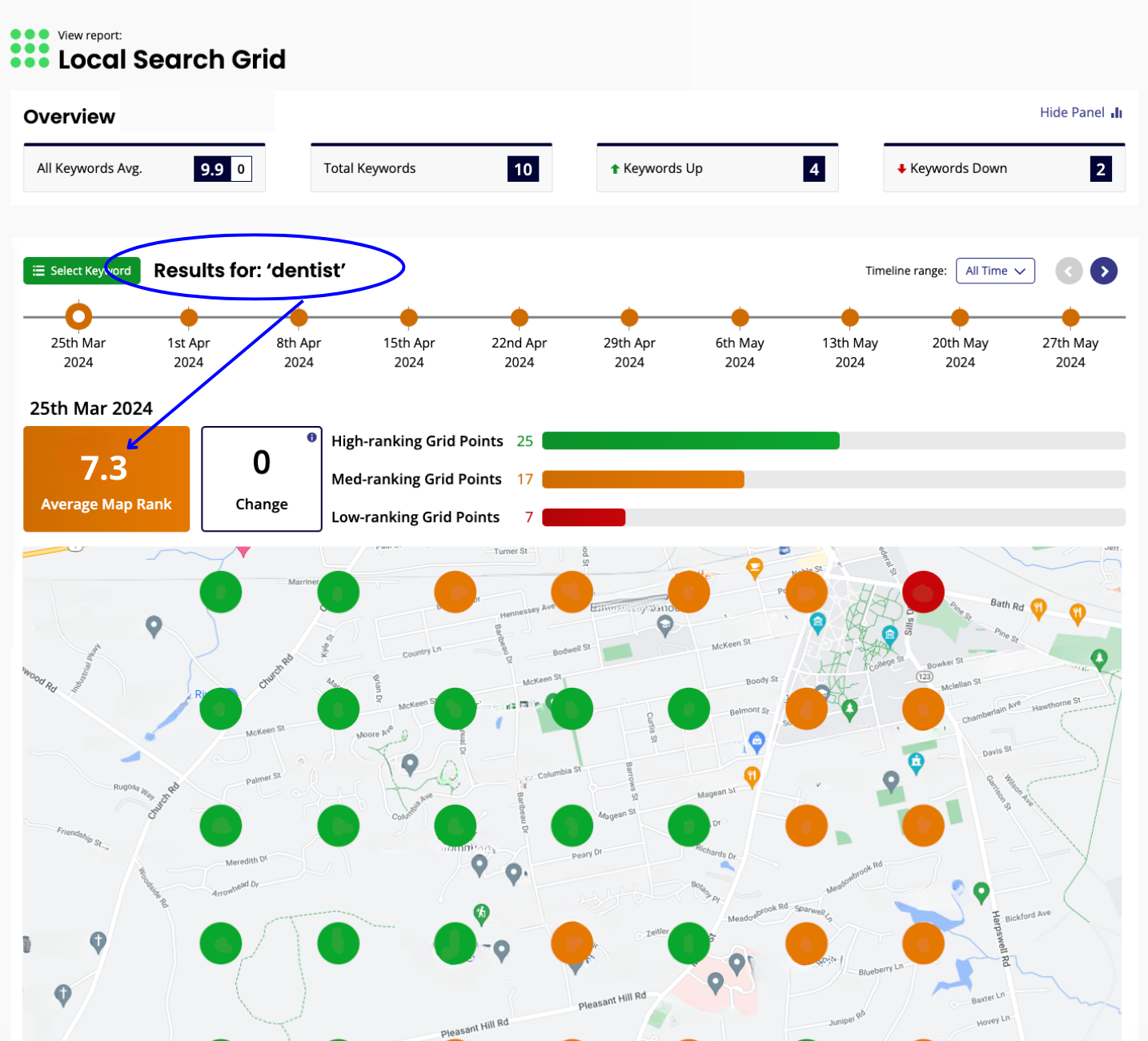Click the grayed left chevron navigation arrow
Viewport: 1148px width, 1041px height.
[x=1069, y=271]
